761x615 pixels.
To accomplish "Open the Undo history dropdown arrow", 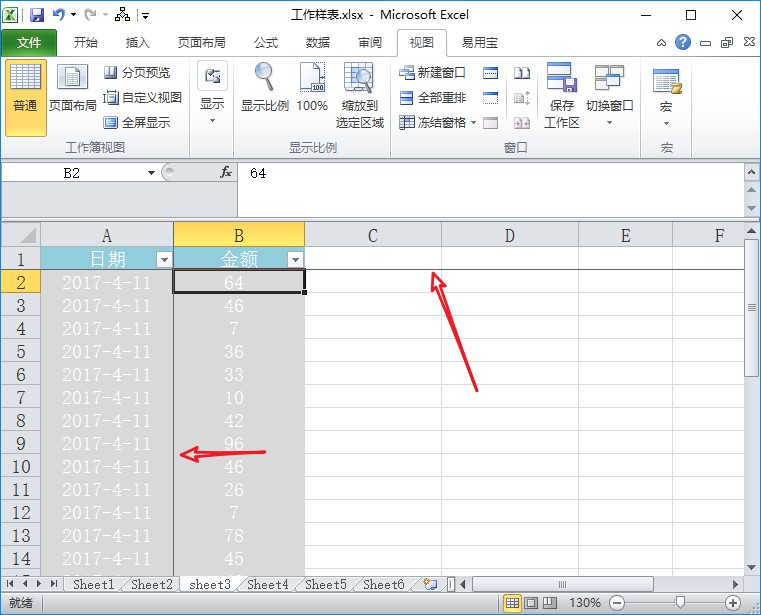I will click(x=73, y=15).
